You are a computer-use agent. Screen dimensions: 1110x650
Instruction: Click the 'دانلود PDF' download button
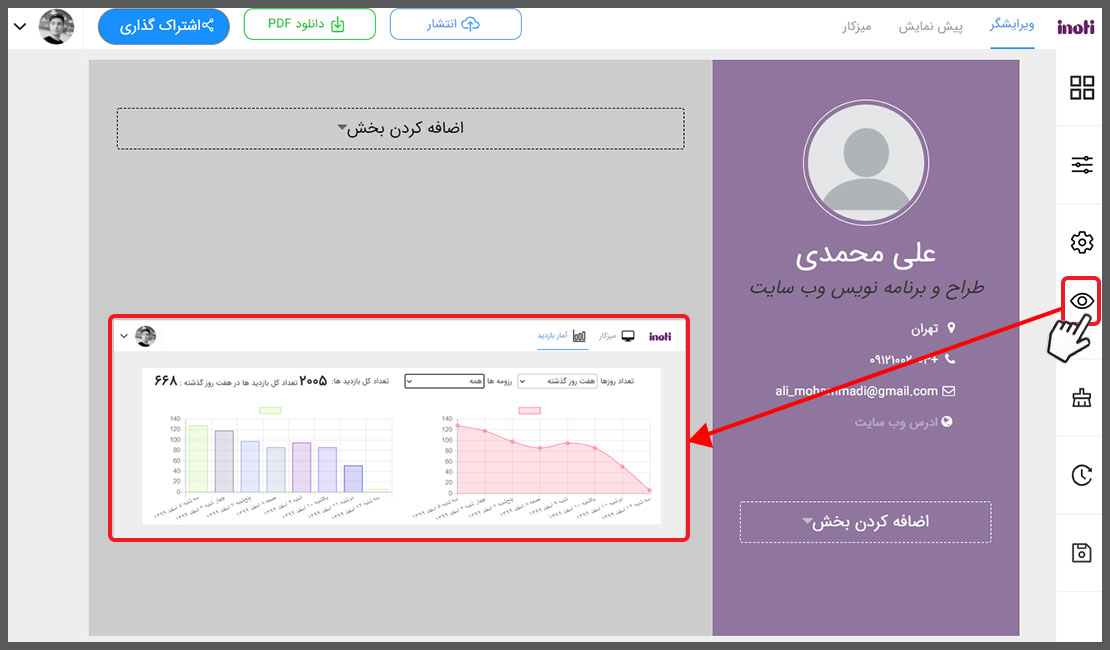(309, 25)
